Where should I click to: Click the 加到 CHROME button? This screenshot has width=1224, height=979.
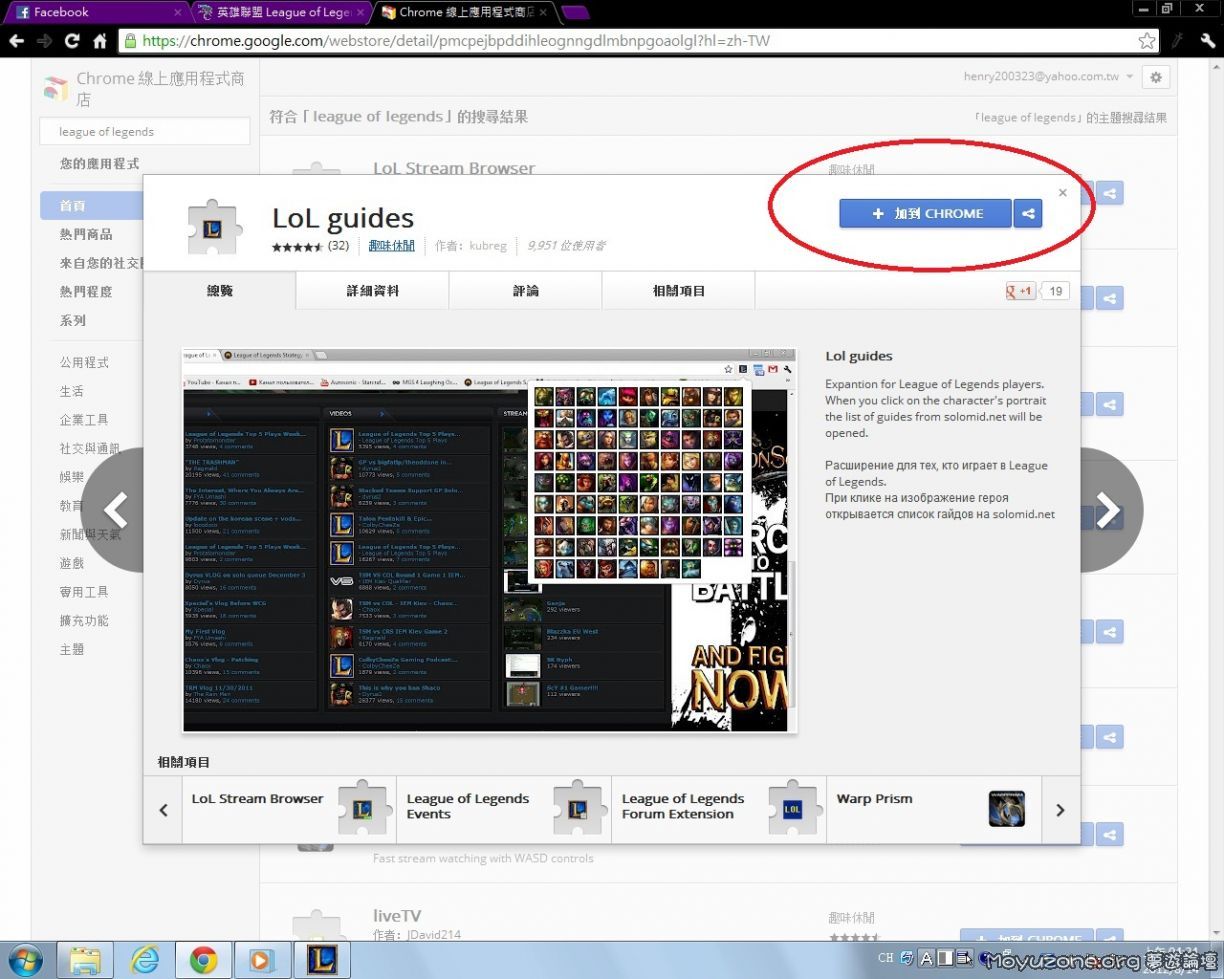925,213
